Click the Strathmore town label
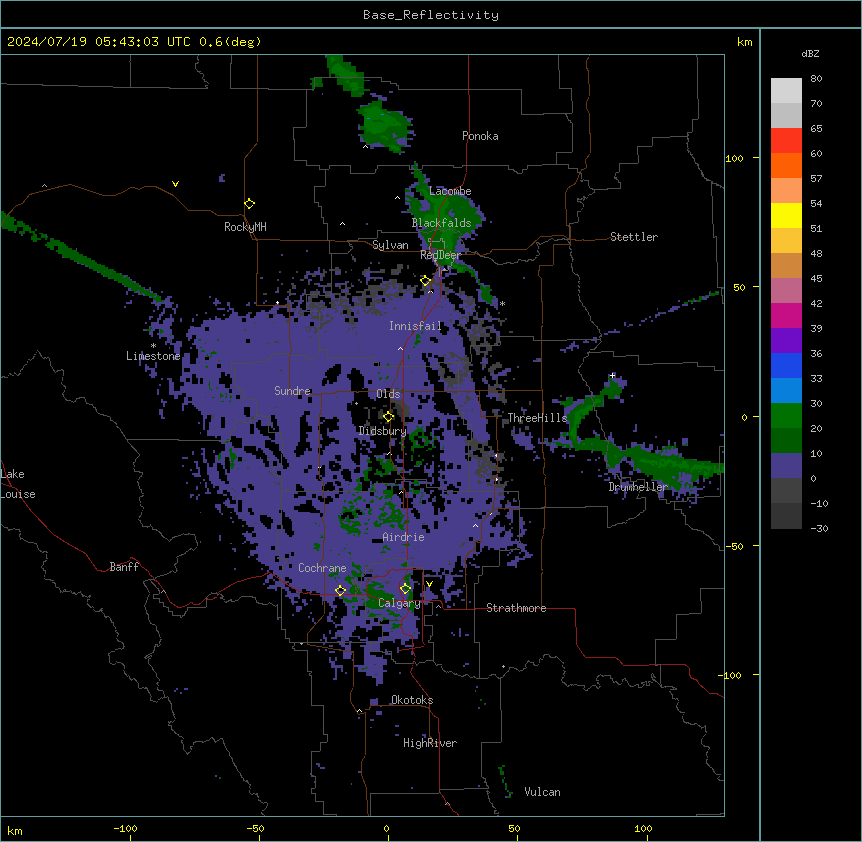The image size is (862, 842). click(x=516, y=608)
